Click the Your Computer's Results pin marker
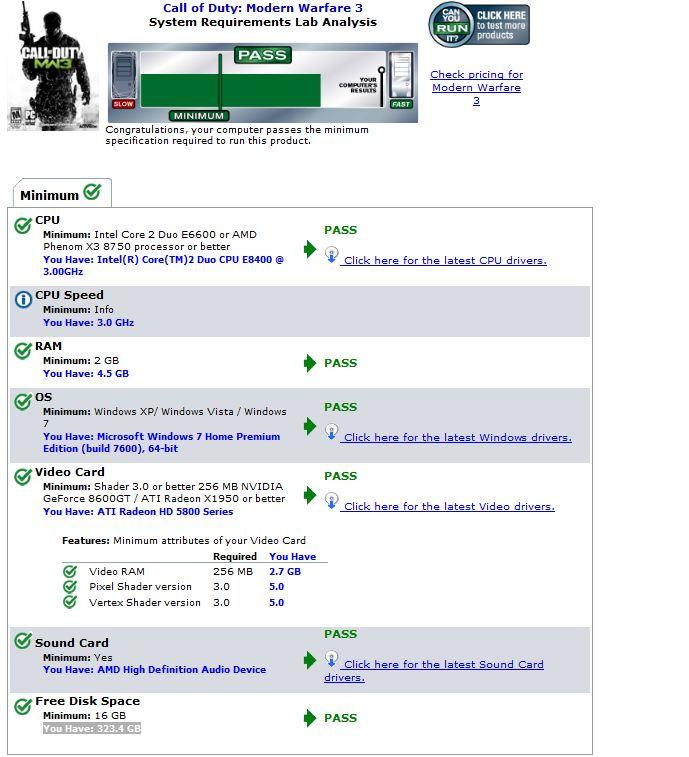The image size is (689, 757). pyautogui.click(x=381, y=87)
